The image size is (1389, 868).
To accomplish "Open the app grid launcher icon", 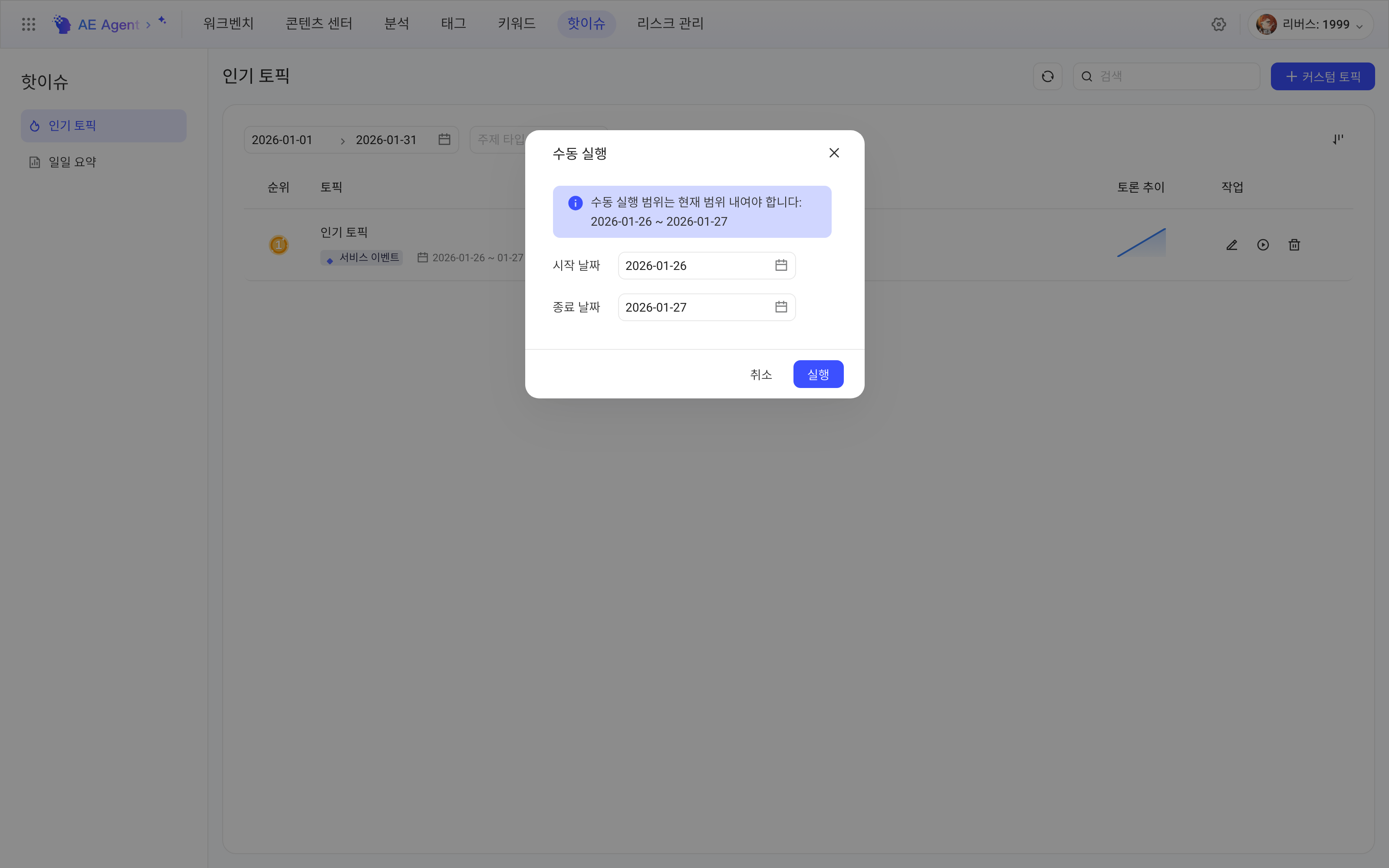I will (x=28, y=24).
